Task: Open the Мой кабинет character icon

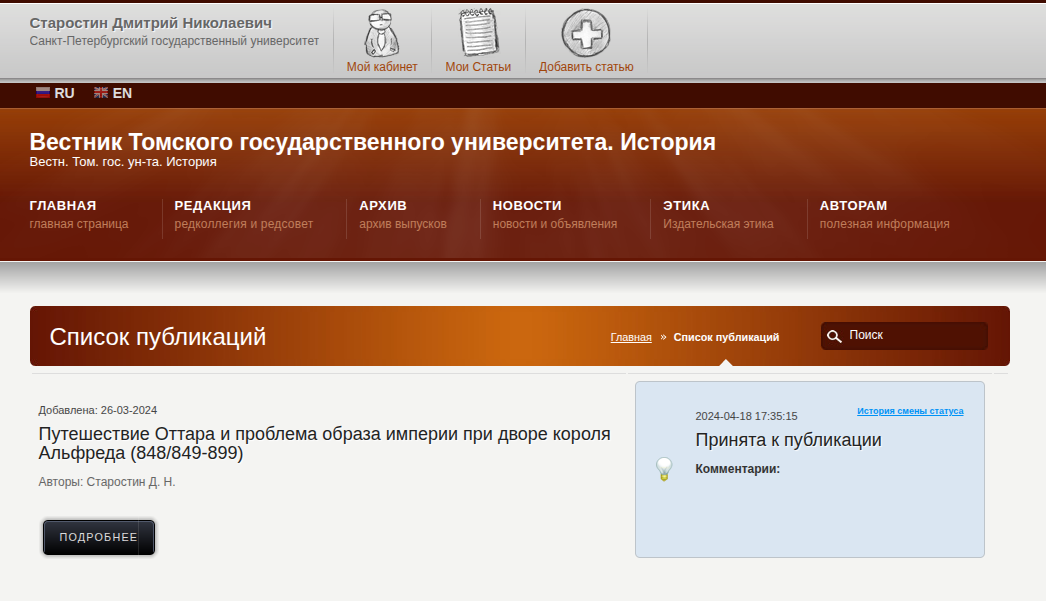Action: [x=381, y=33]
